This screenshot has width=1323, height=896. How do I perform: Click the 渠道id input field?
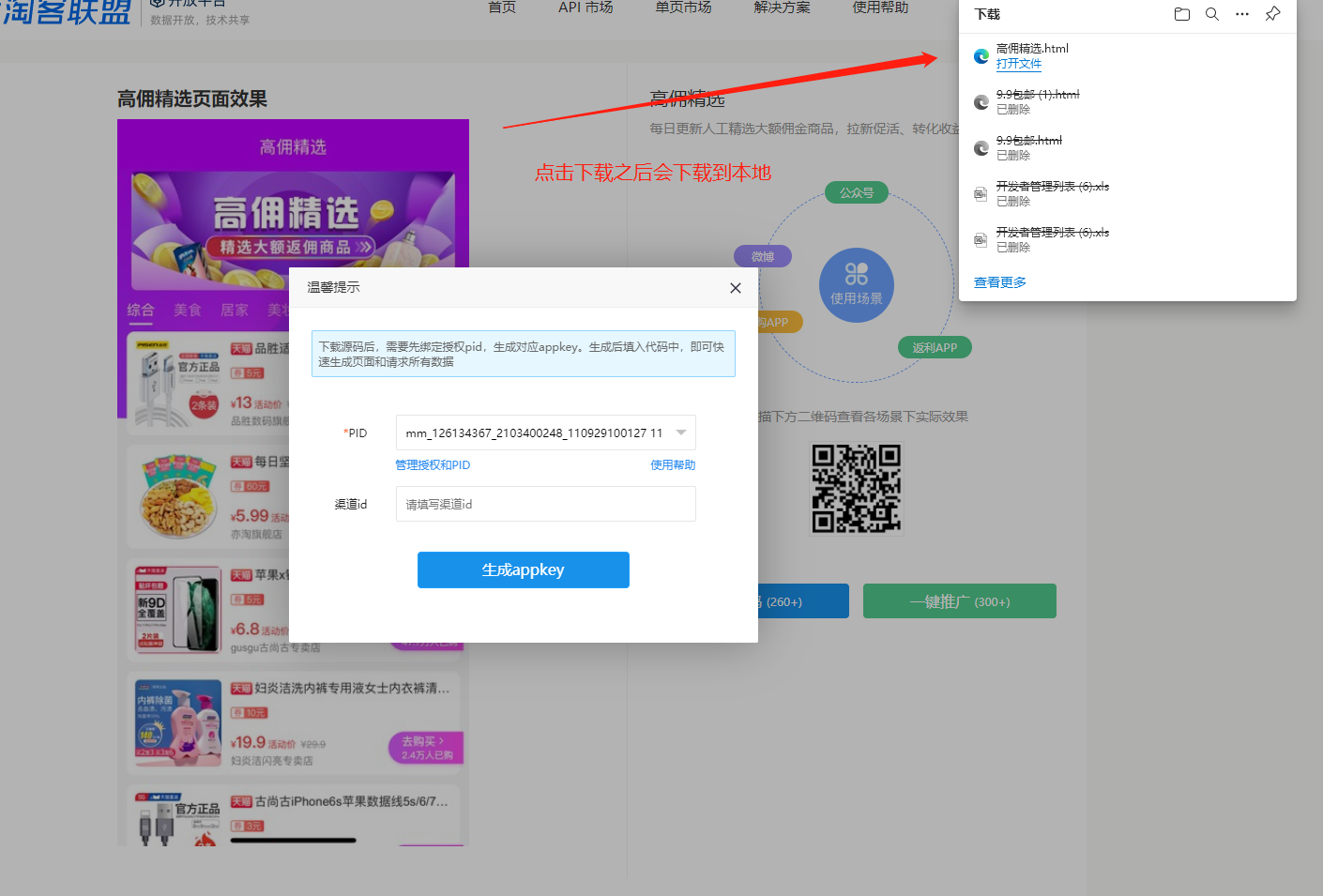coord(545,504)
